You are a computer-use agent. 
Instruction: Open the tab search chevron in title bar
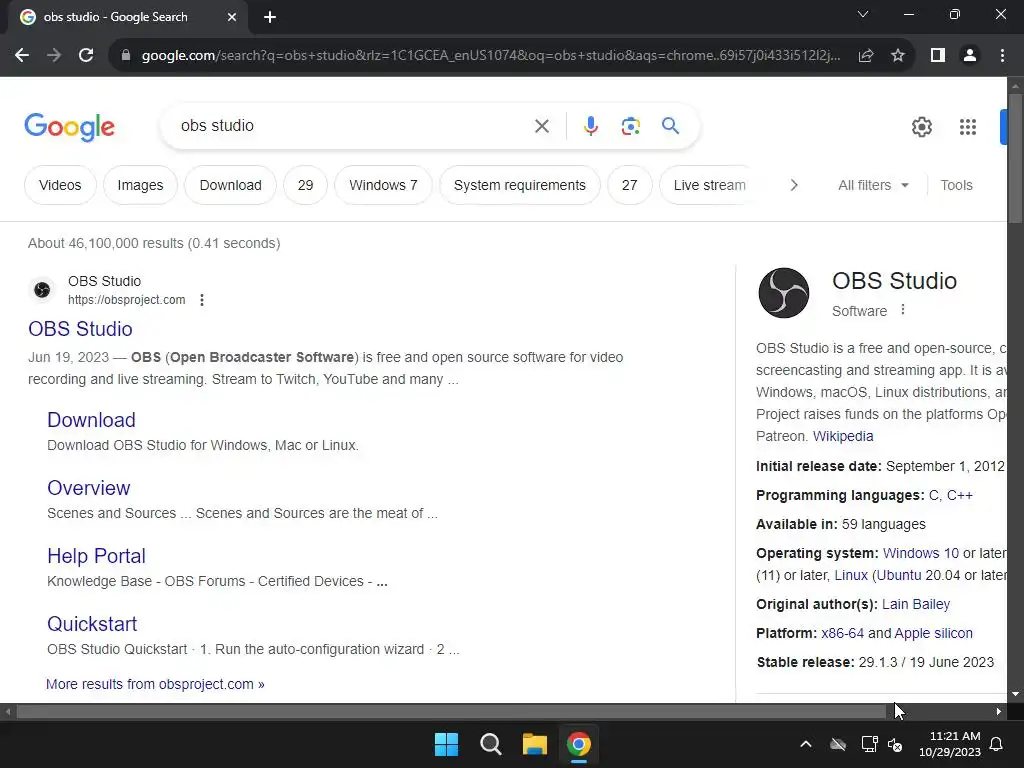pos(863,14)
